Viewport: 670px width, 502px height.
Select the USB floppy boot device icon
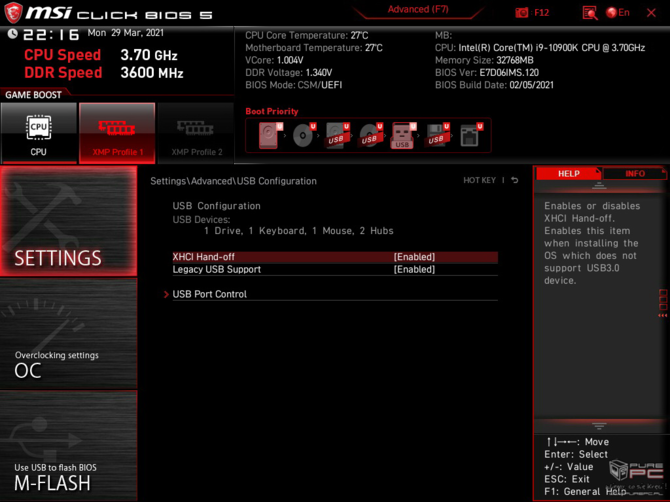(x=437, y=135)
